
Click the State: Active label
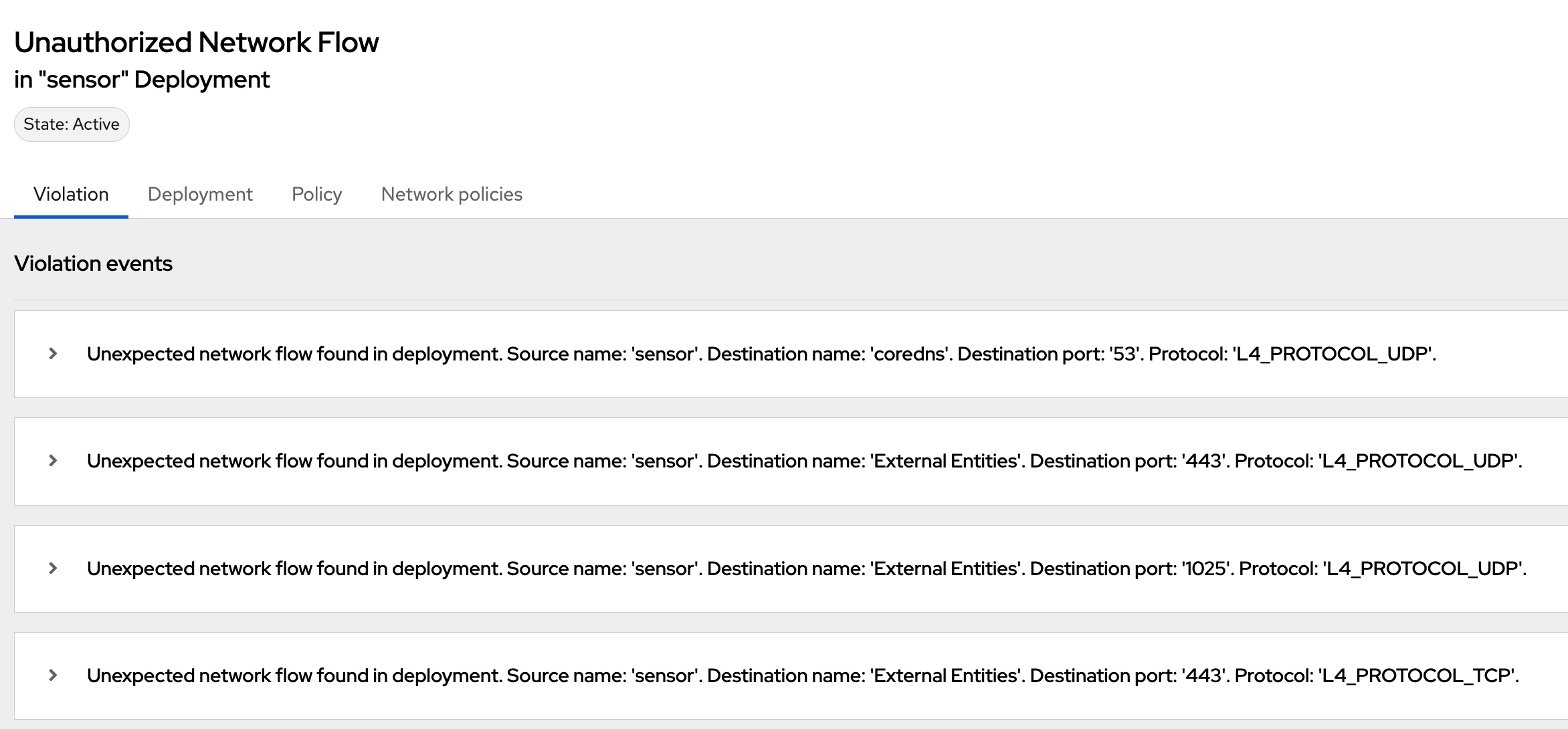[x=72, y=124]
